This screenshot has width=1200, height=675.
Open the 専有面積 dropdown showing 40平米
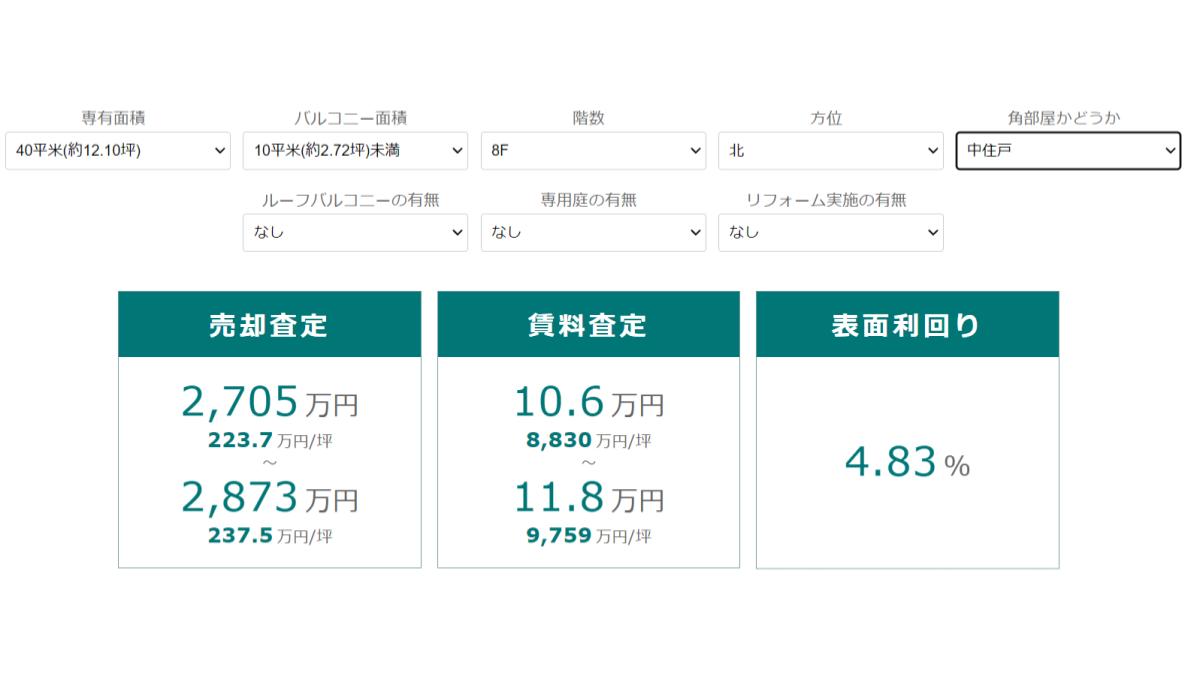pos(117,151)
